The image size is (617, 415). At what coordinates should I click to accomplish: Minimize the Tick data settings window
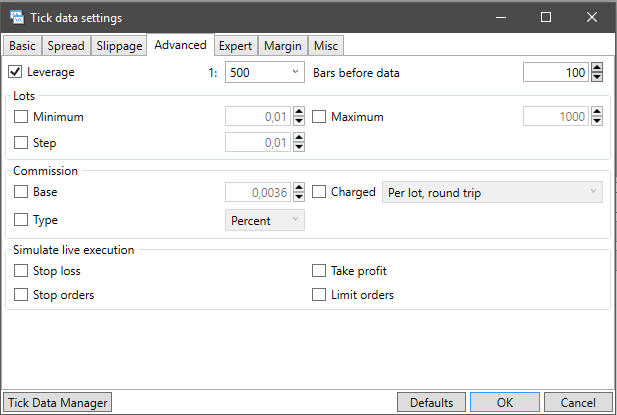[501, 17]
